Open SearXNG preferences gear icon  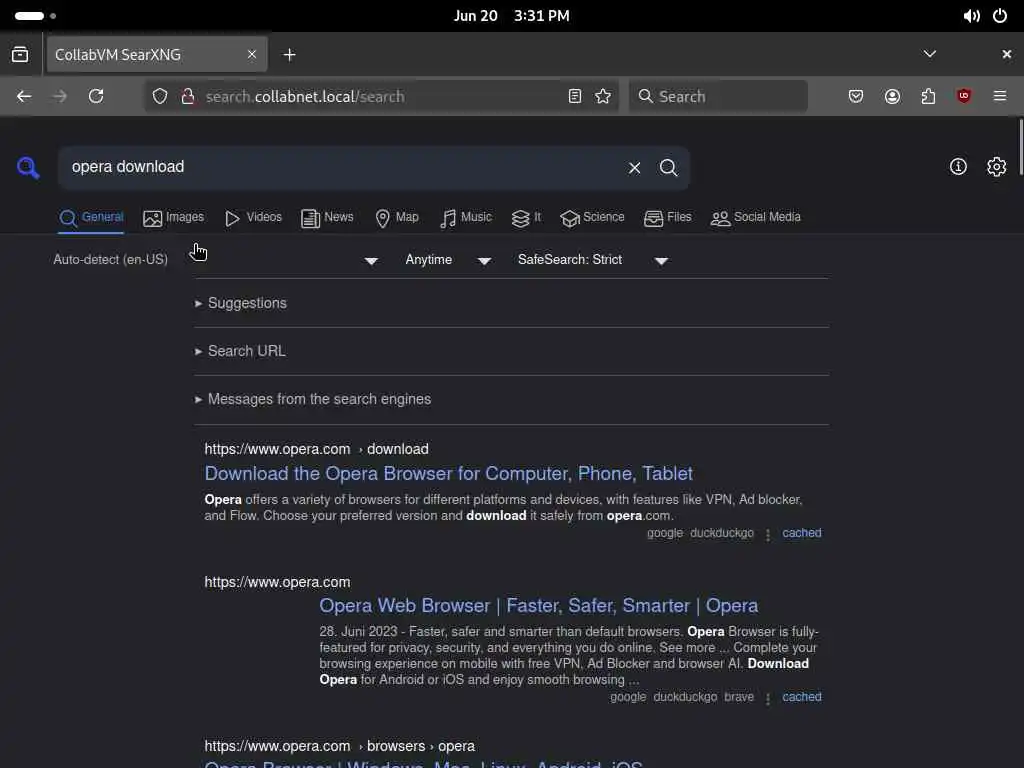[x=997, y=167]
